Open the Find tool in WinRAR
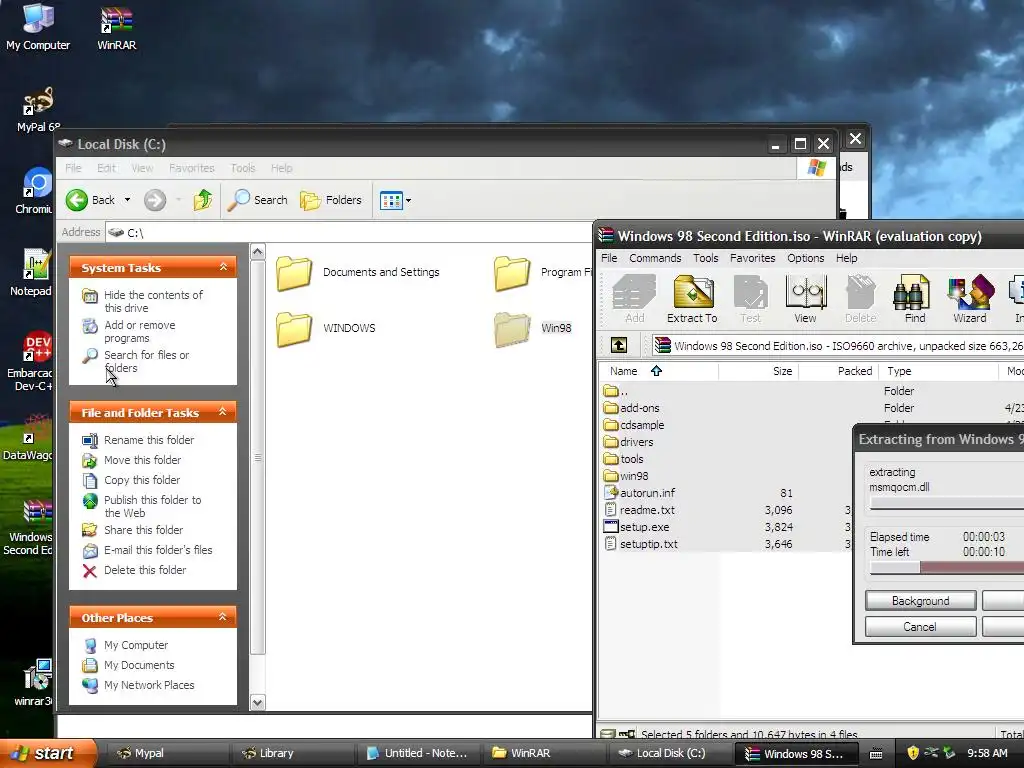This screenshot has height=768, width=1024. point(914,299)
